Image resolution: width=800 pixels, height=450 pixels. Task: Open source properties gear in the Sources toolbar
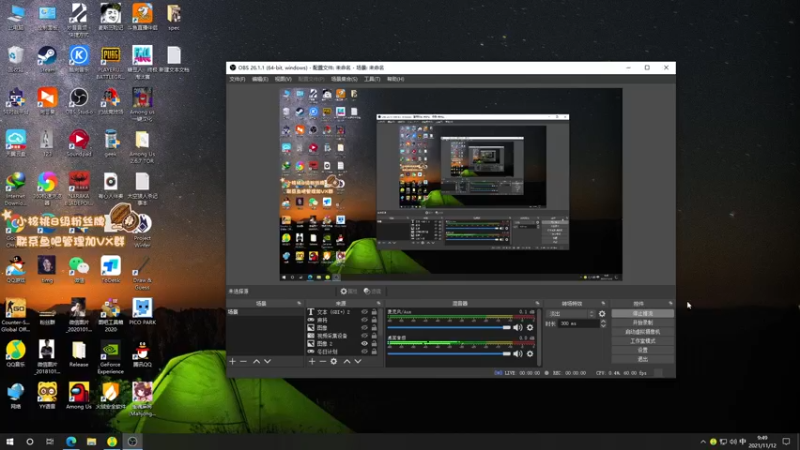click(x=334, y=361)
